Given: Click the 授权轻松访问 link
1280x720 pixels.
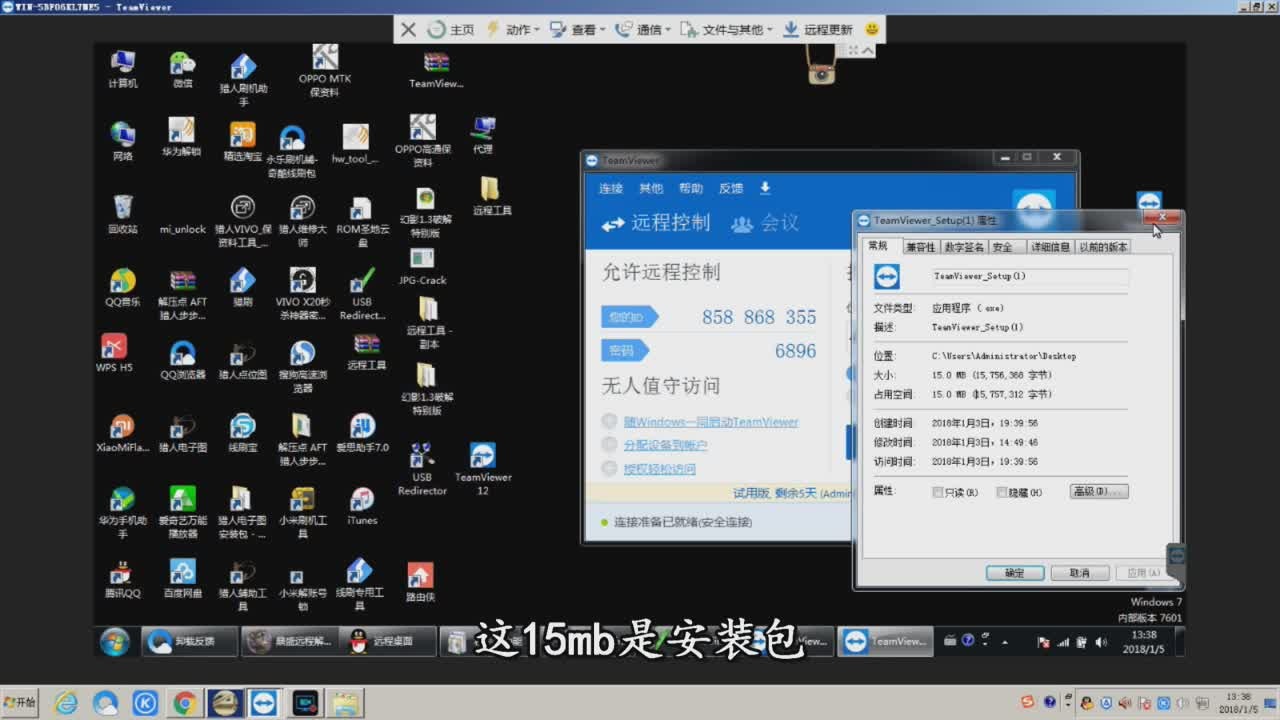Looking at the screenshot, I should point(659,469).
